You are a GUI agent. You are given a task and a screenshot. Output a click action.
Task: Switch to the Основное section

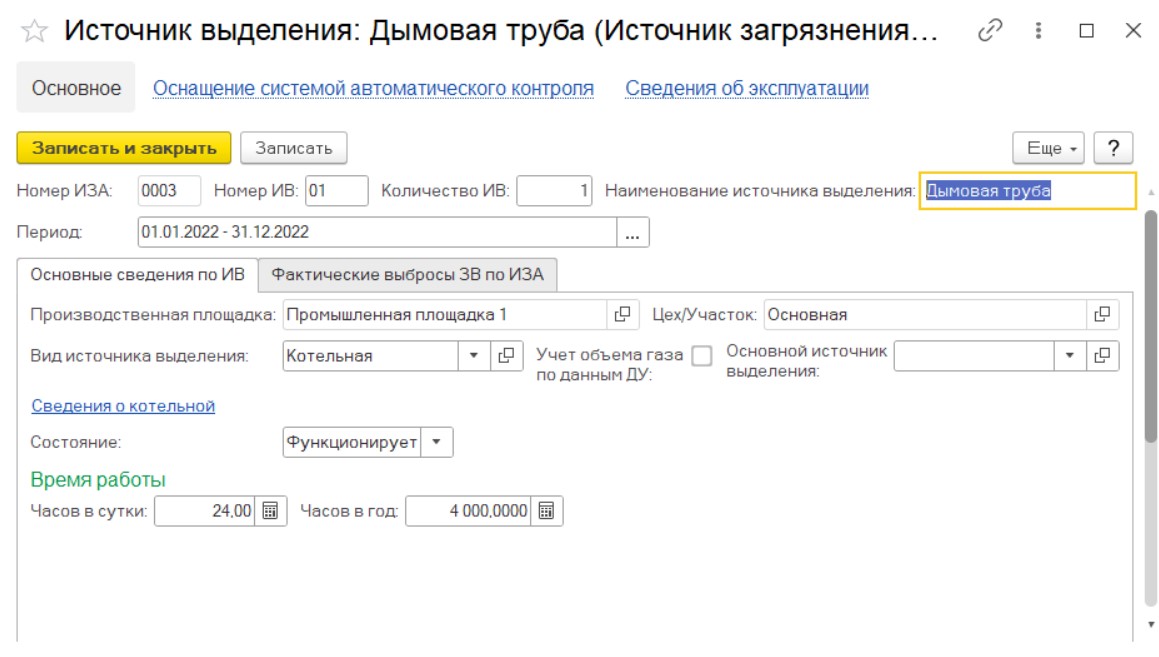point(76,88)
